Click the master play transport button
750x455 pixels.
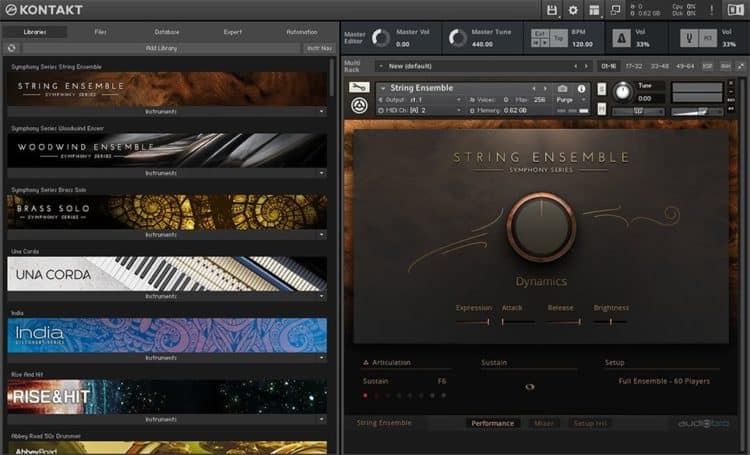click(x=544, y=43)
